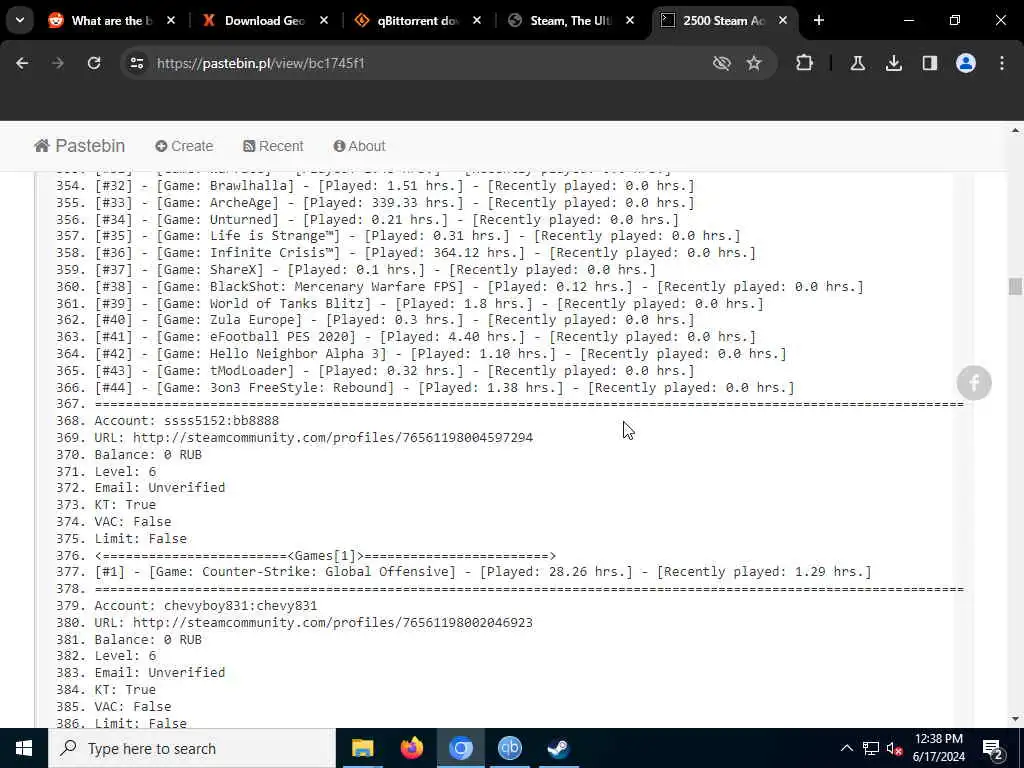
Task: Open qBittorrent from the taskbar
Action: pos(509,748)
